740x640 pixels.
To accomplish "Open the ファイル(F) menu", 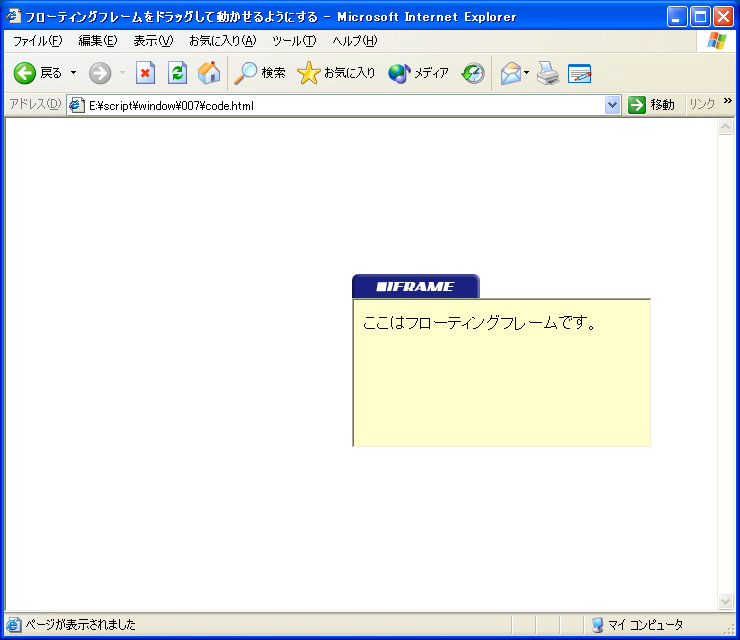I will click(37, 41).
